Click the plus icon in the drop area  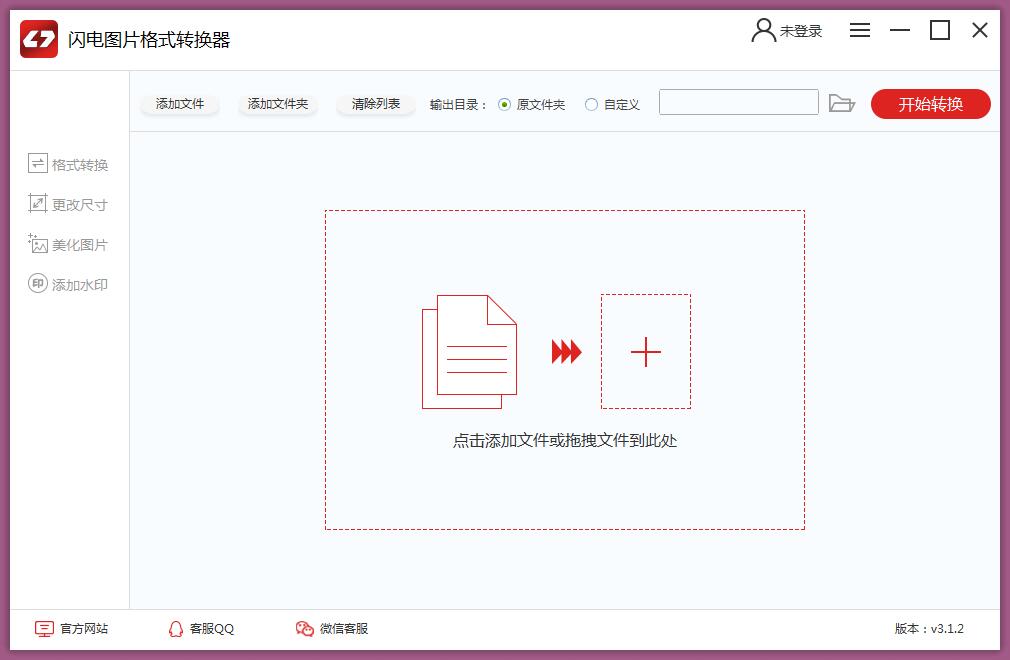[645, 352]
